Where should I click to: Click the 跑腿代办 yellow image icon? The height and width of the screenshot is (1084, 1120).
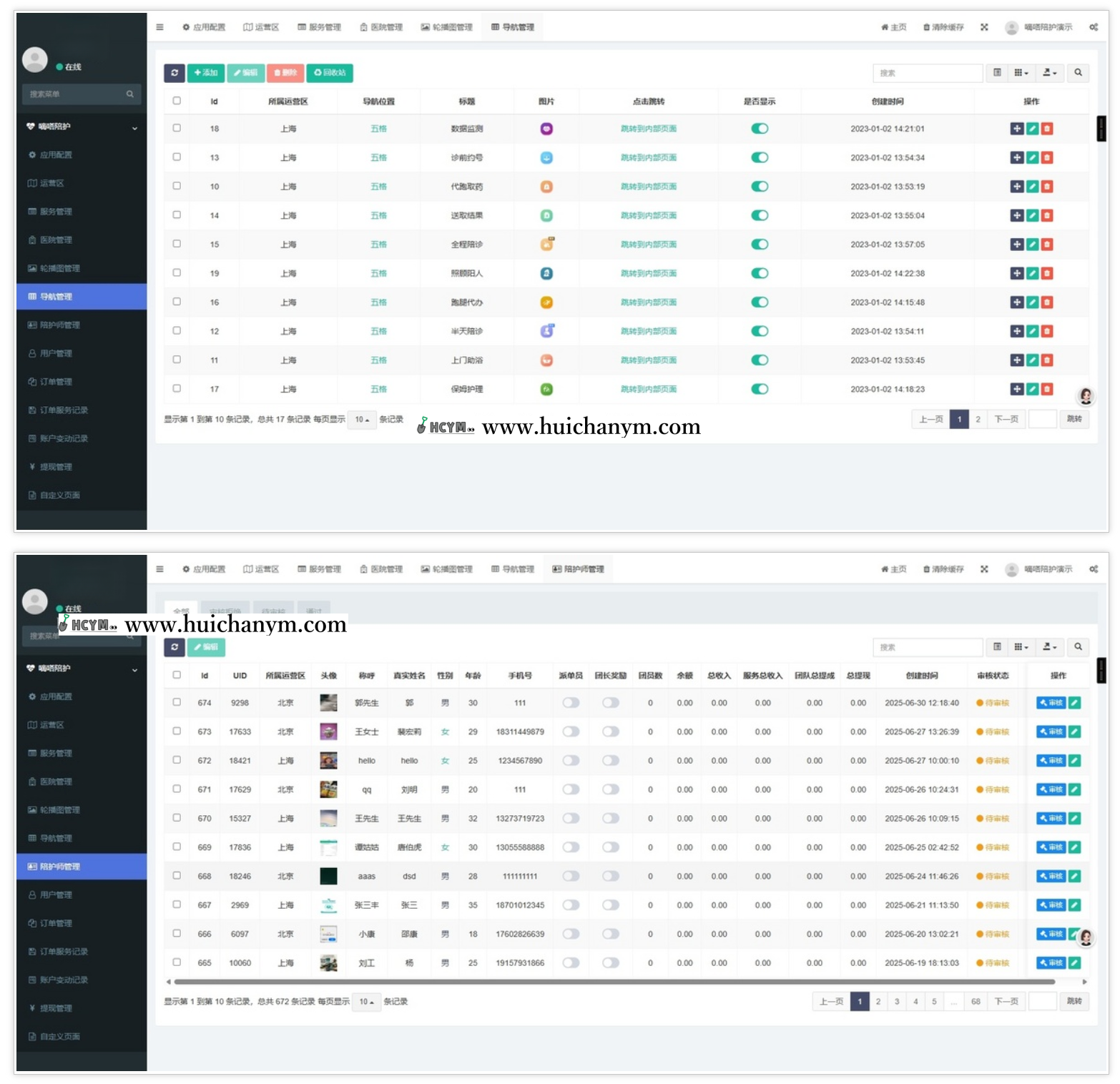coord(546,302)
